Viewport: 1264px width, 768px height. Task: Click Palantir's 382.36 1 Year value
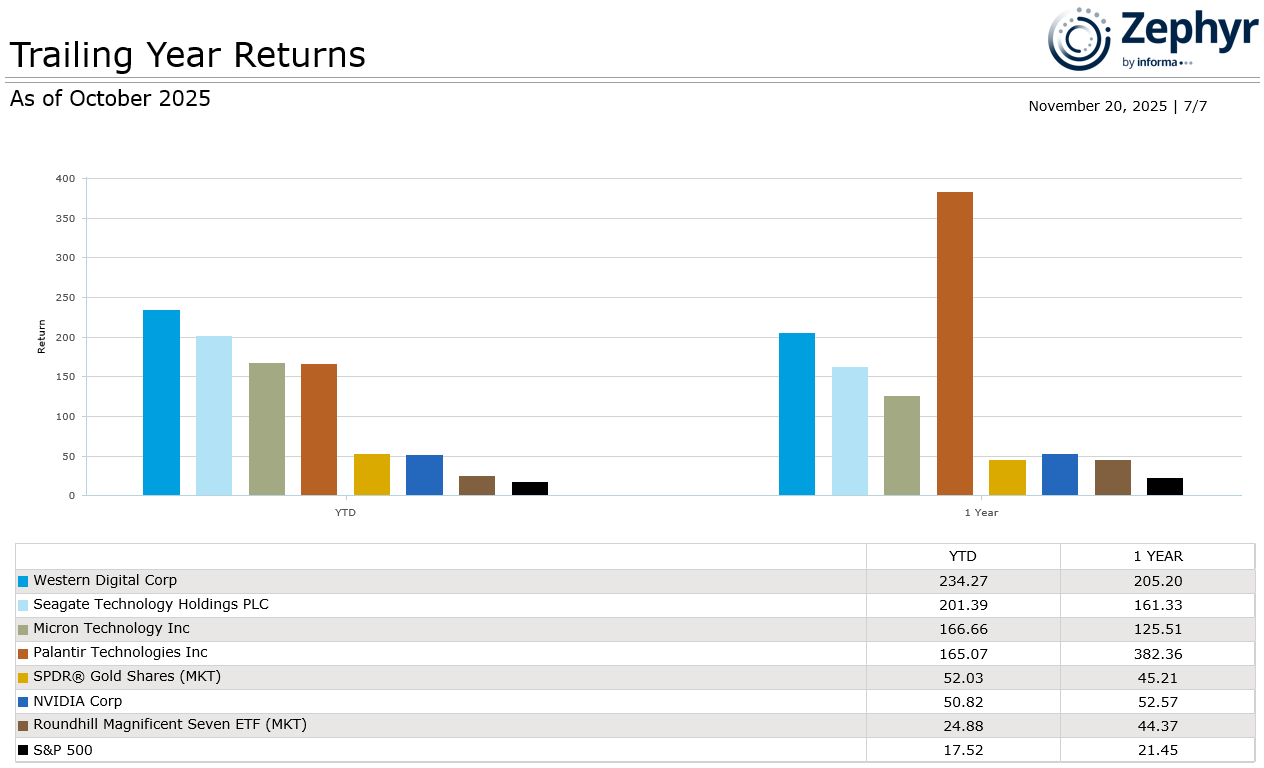1157,653
